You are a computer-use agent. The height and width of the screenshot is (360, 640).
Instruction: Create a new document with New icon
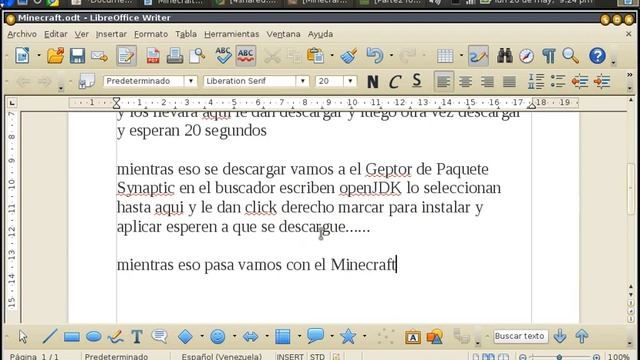[22, 56]
